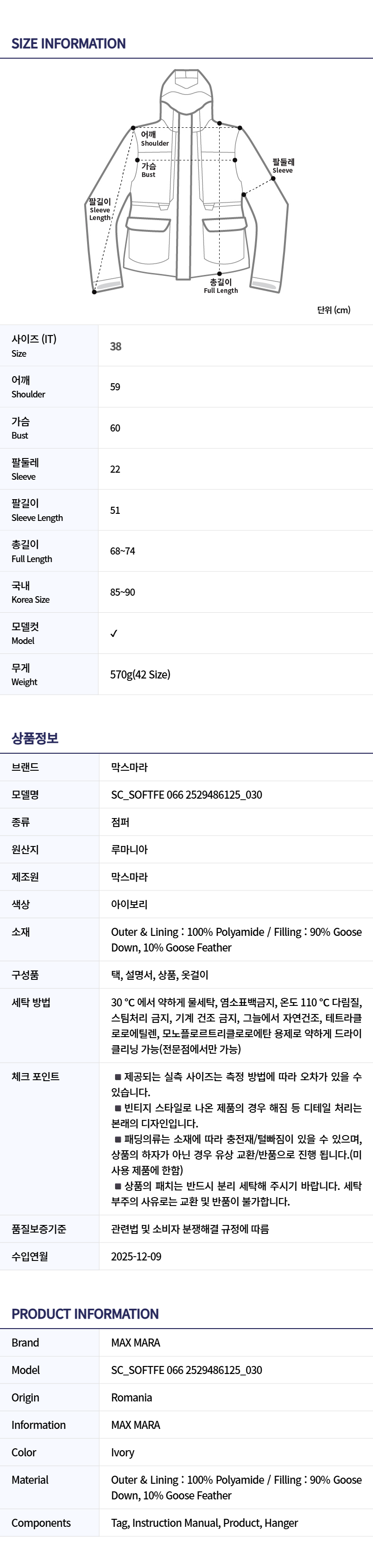The width and height of the screenshot is (373, 1568).
Task: Select the 어깨 Shoulder label on the diagram
Action: point(155,139)
